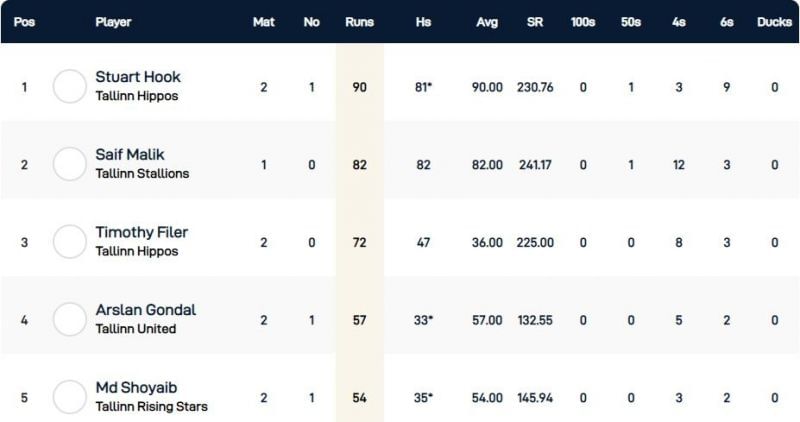800x422 pixels.
Task: Sort by SR column header
Action: (x=535, y=22)
